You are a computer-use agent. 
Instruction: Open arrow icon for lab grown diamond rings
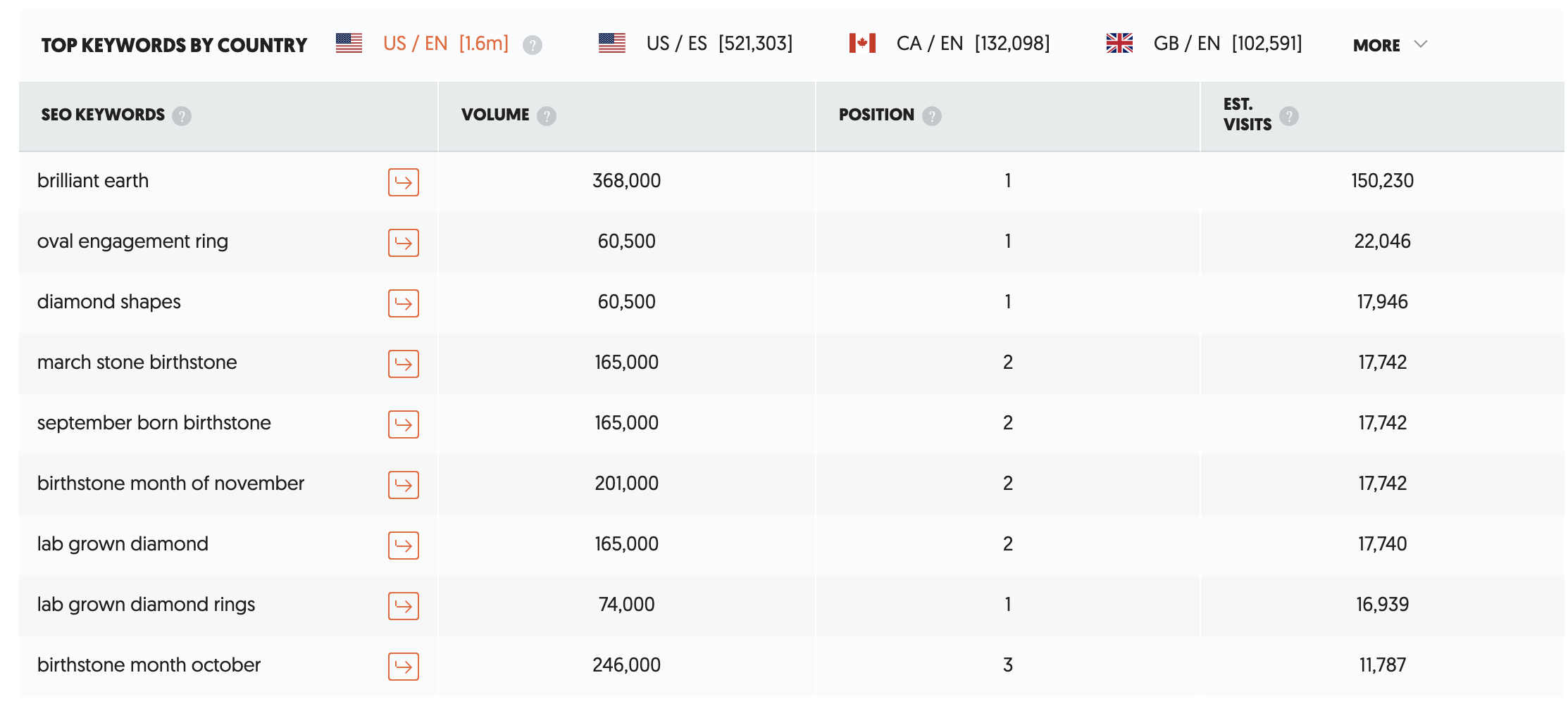pos(403,606)
